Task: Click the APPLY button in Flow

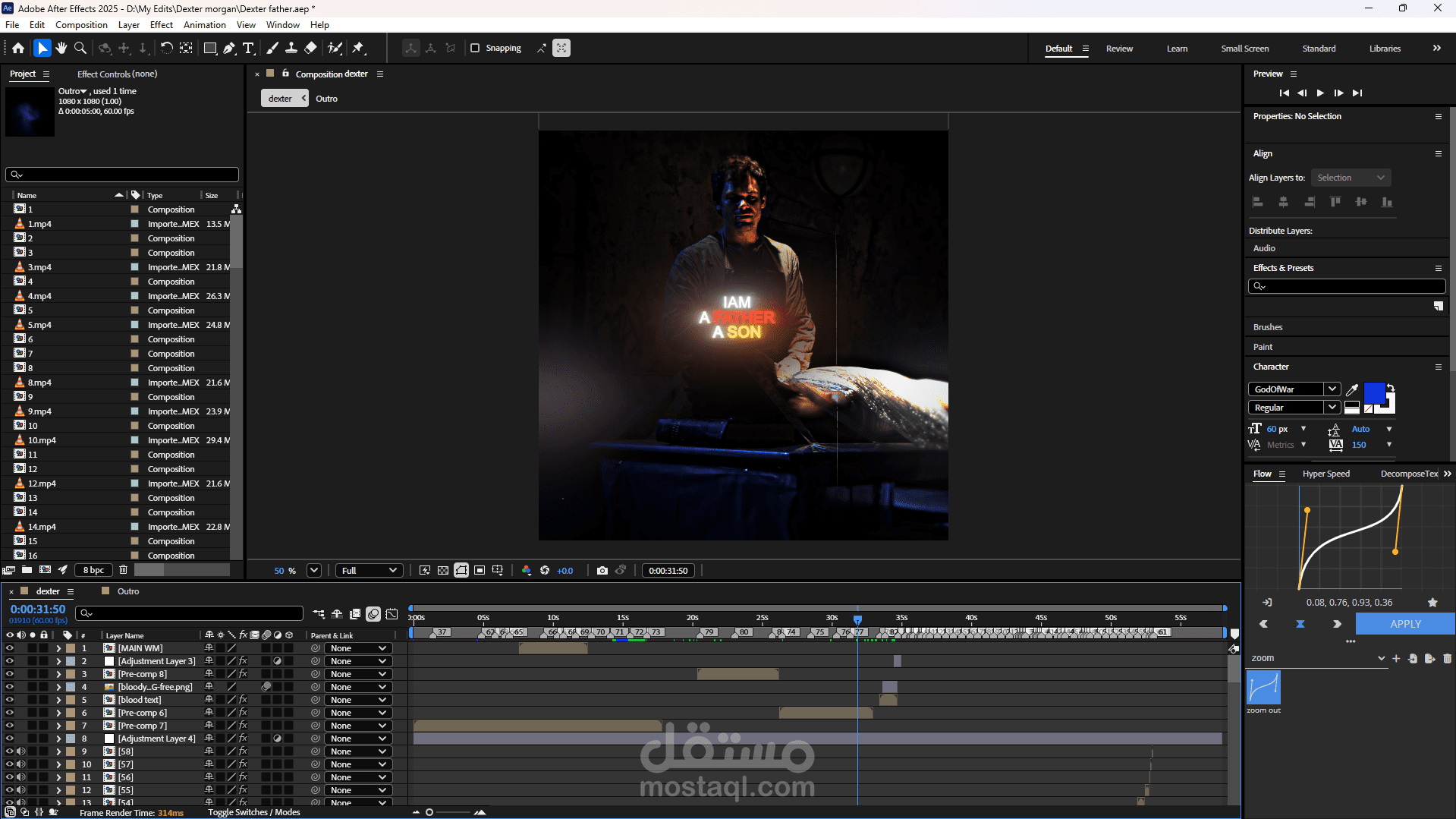Action: (1405, 624)
